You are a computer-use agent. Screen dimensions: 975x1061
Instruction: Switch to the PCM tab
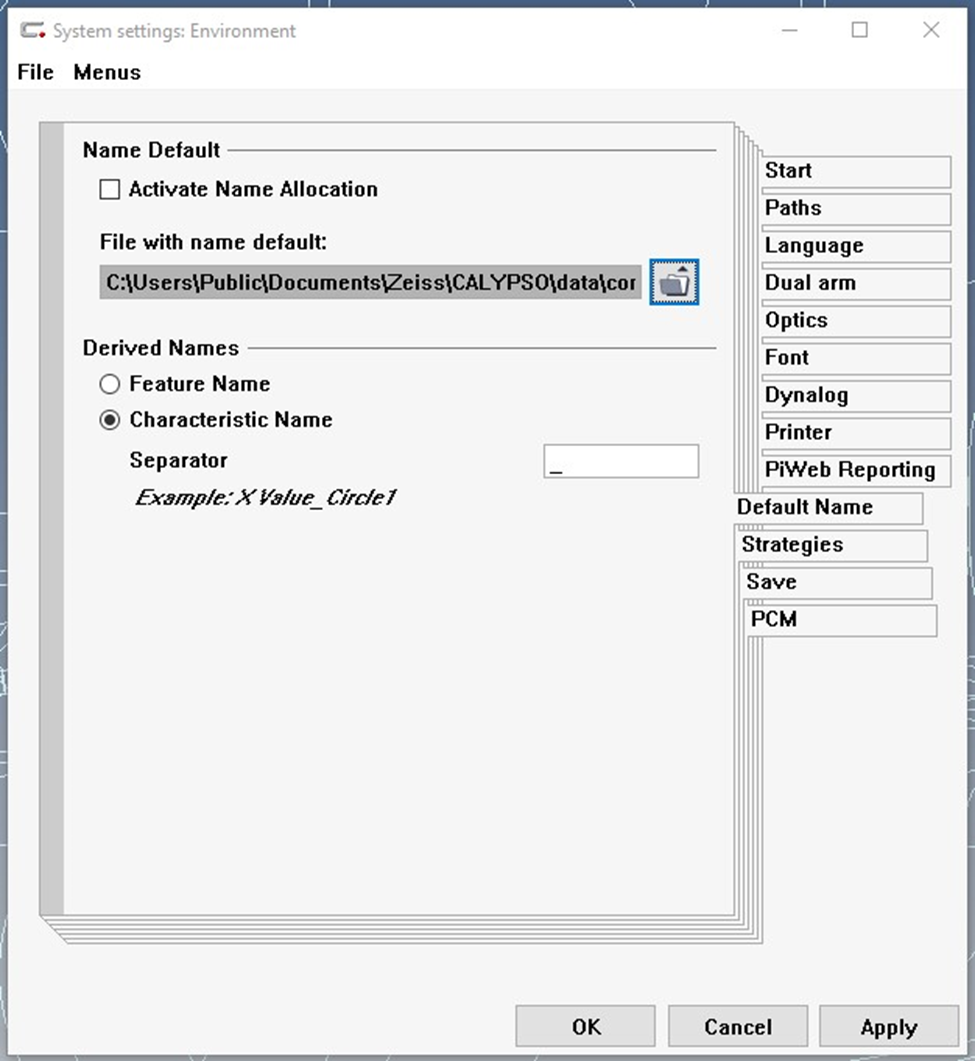[x=842, y=620]
